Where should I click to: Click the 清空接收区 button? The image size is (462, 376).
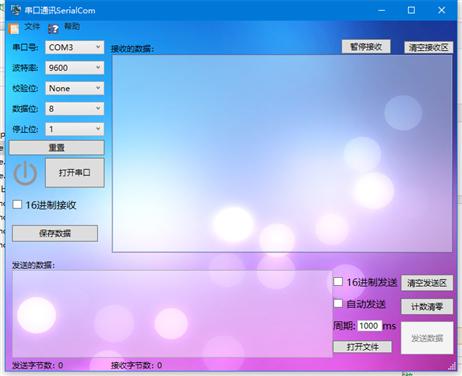[x=428, y=47]
